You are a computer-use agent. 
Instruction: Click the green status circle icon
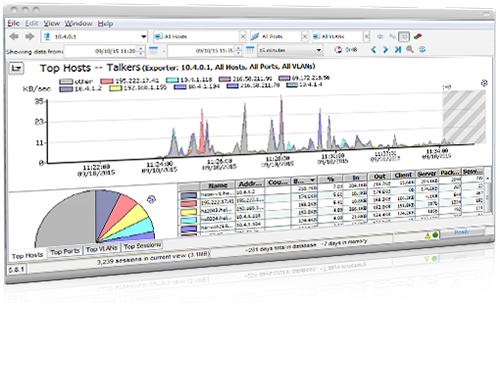pos(435,235)
